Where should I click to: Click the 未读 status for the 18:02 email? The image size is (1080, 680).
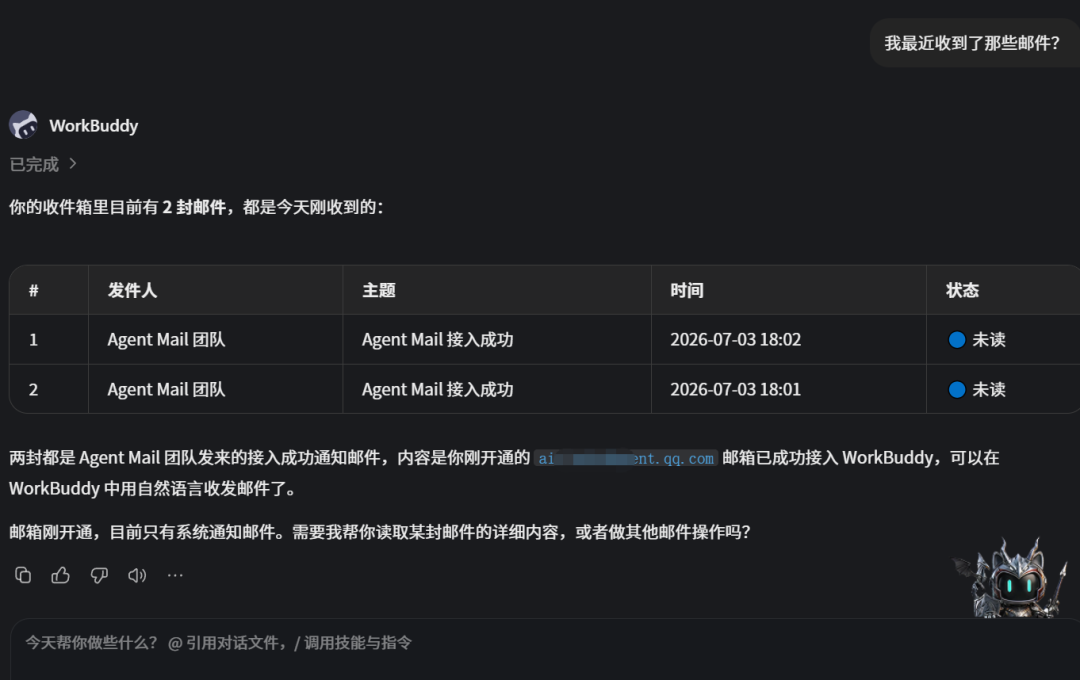coord(977,340)
